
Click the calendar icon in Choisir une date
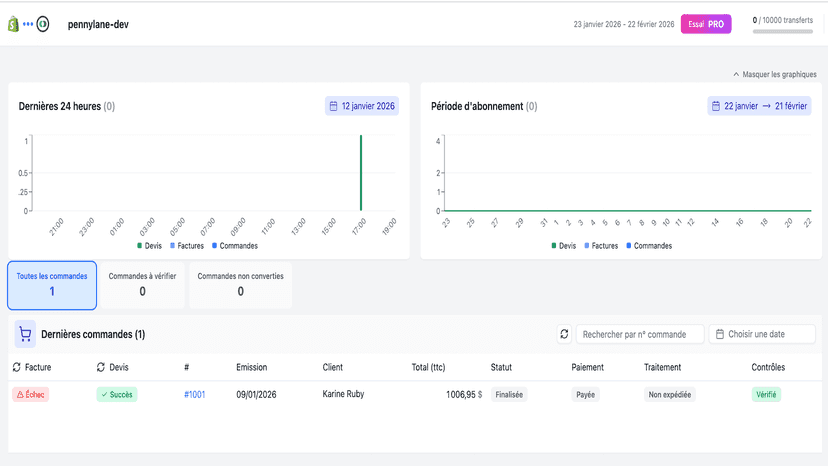coord(719,334)
